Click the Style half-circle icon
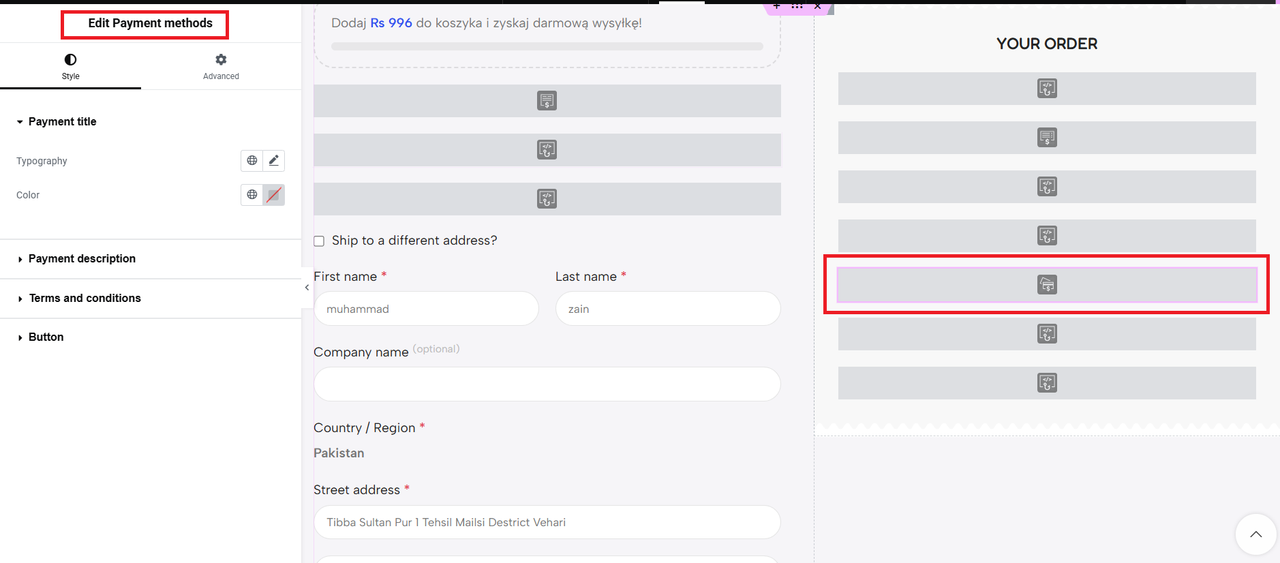 click(x=70, y=60)
